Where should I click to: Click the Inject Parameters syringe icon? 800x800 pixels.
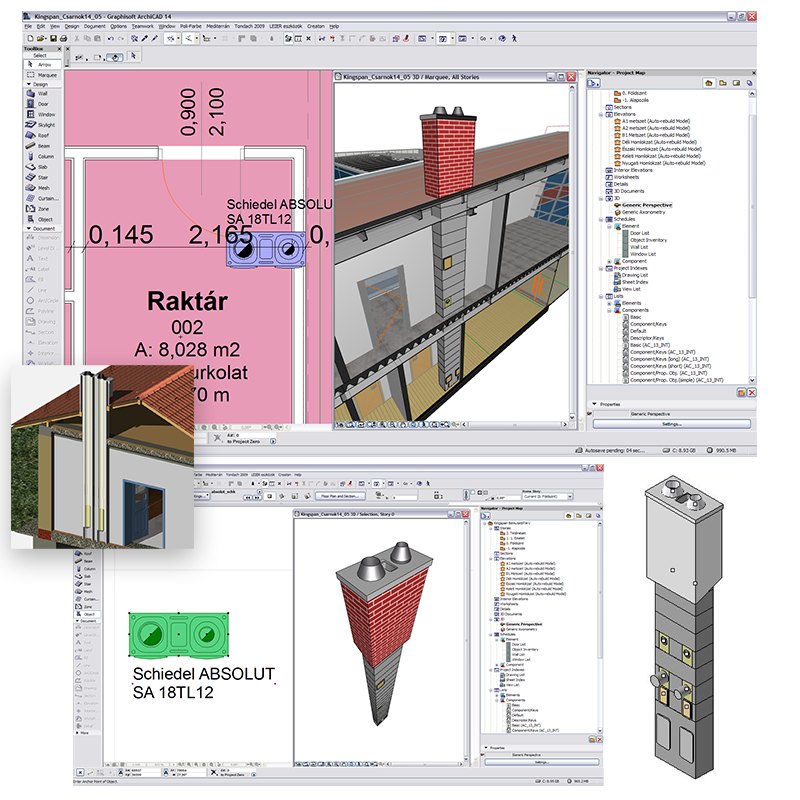click(x=155, y=39)
